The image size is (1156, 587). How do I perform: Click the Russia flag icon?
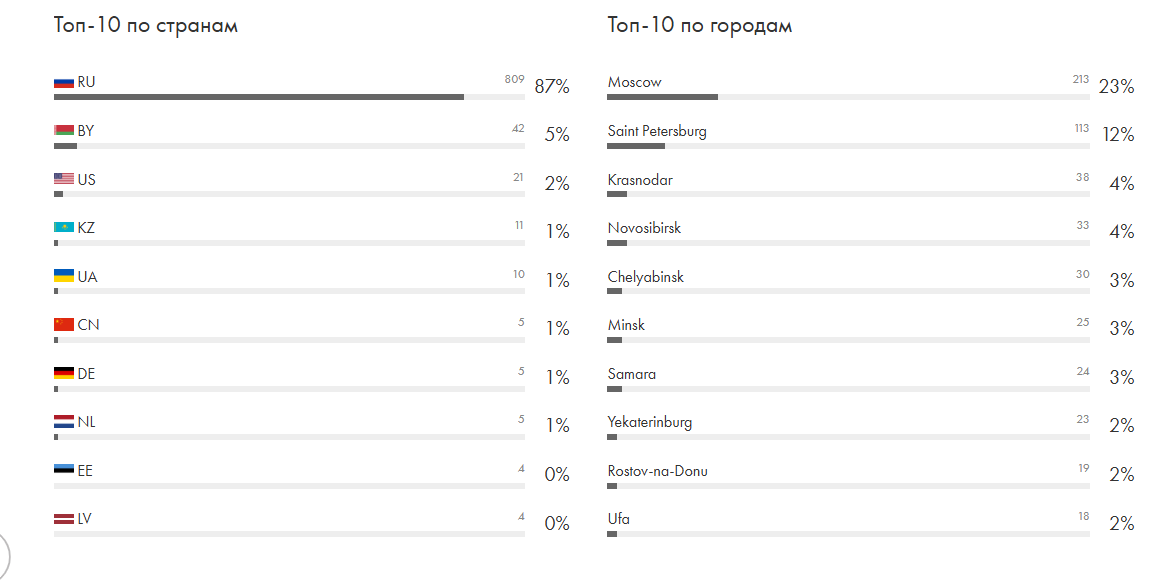coord(64,83)
